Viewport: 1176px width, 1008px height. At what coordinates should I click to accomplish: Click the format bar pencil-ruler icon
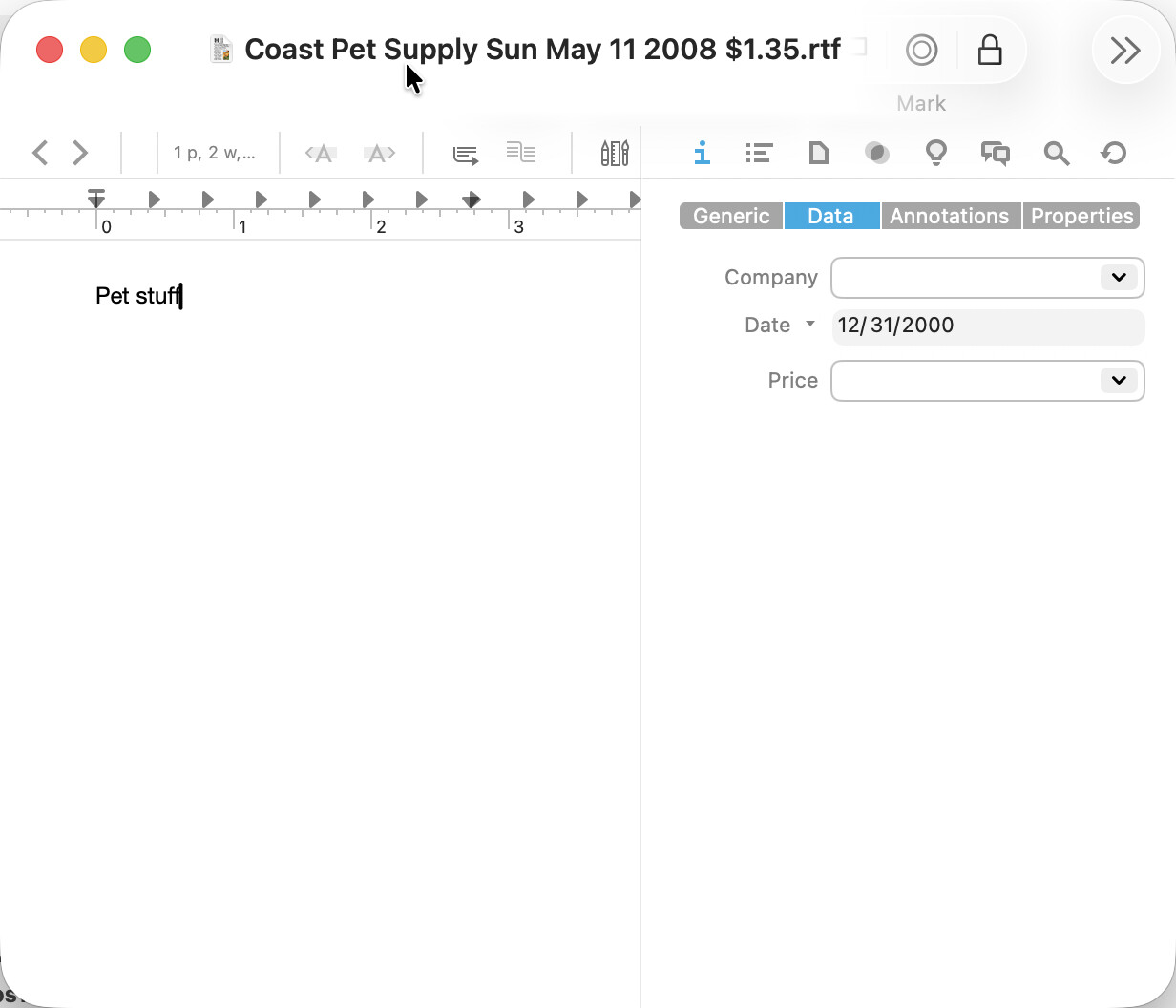(x=614, y=153)
